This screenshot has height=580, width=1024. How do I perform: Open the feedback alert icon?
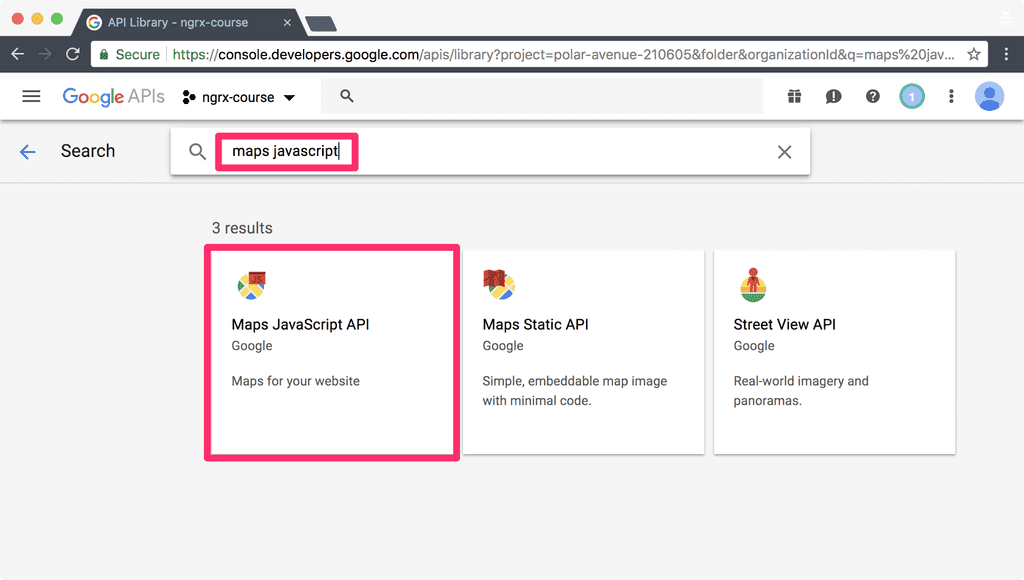tap(833, 97)
